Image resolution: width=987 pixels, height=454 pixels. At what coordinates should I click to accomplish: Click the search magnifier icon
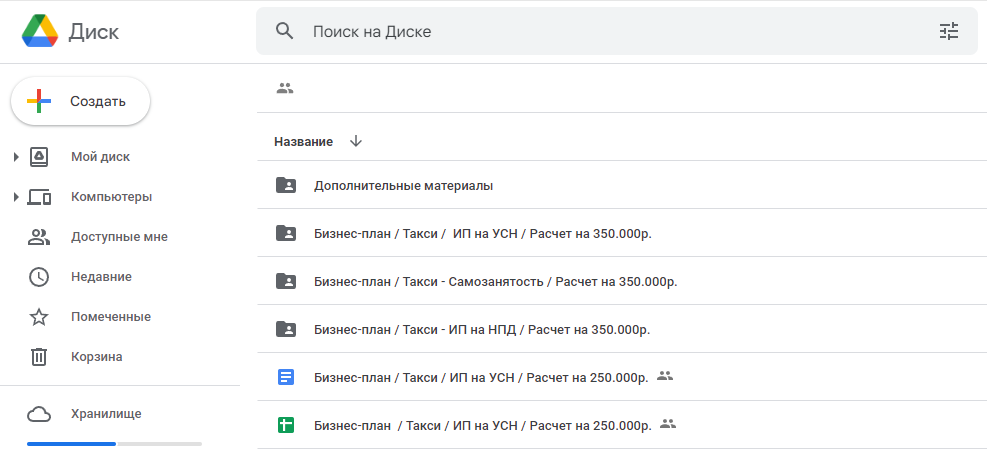pos(285,31)
